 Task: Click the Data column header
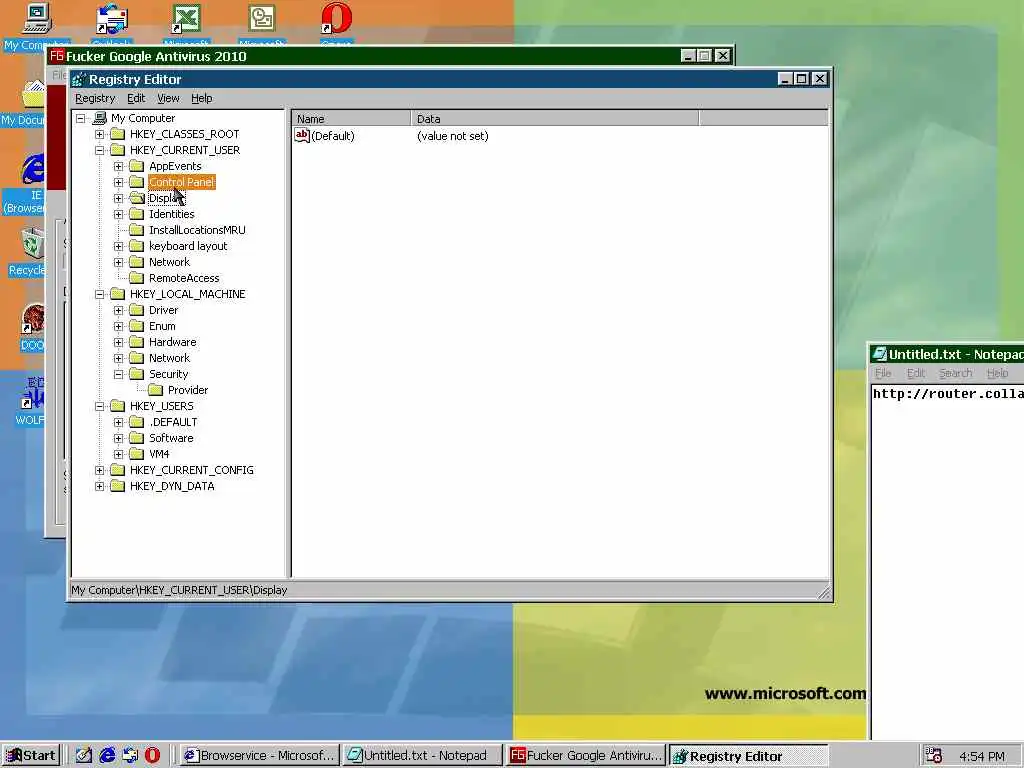click(555, 119)
